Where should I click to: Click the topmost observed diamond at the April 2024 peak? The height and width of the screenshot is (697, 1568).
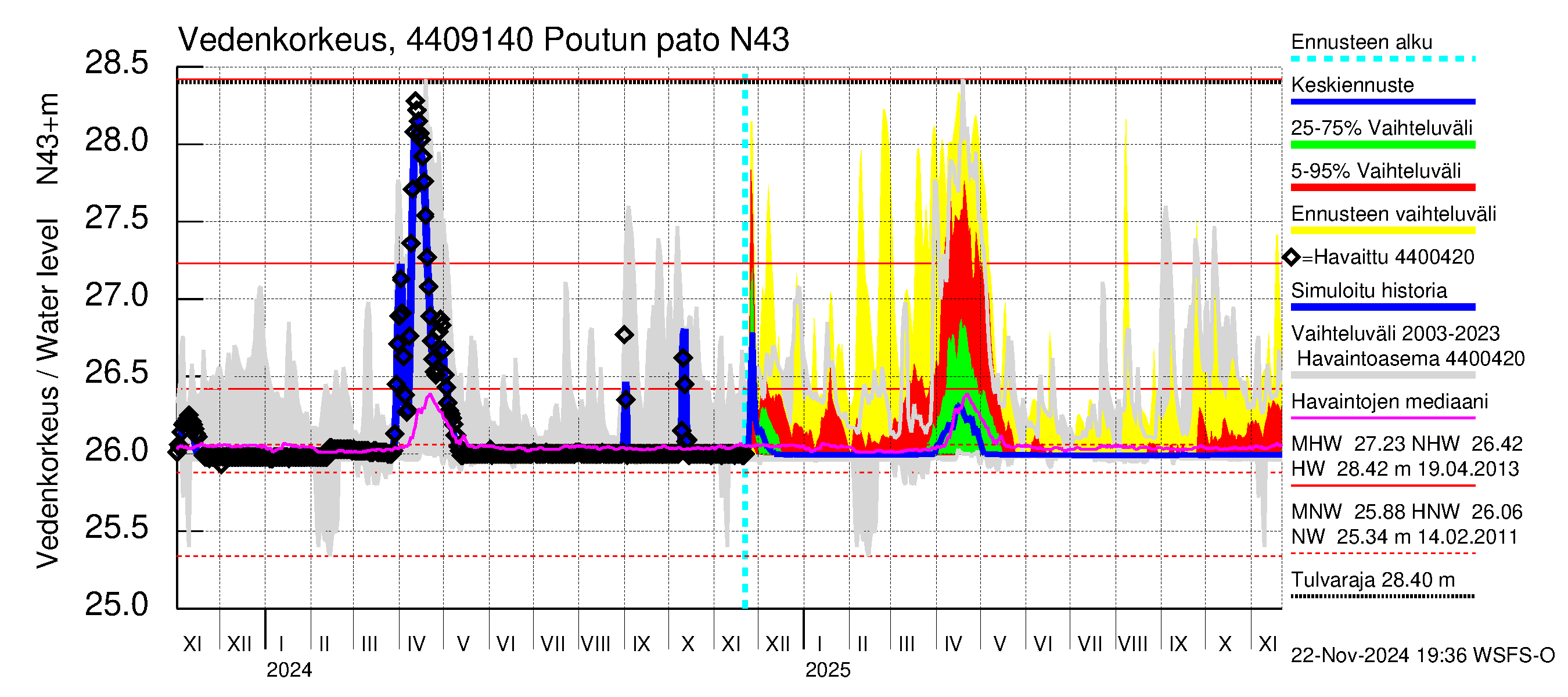coord(415,101)
